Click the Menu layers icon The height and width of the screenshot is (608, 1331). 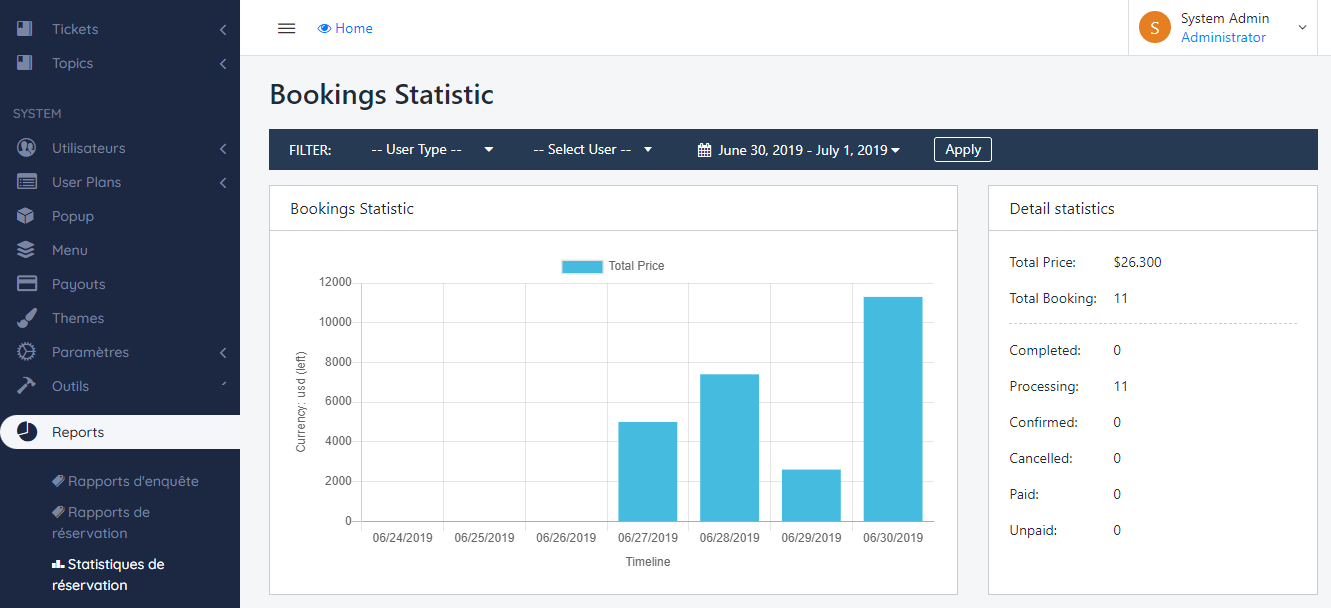[x=27, y=250]
